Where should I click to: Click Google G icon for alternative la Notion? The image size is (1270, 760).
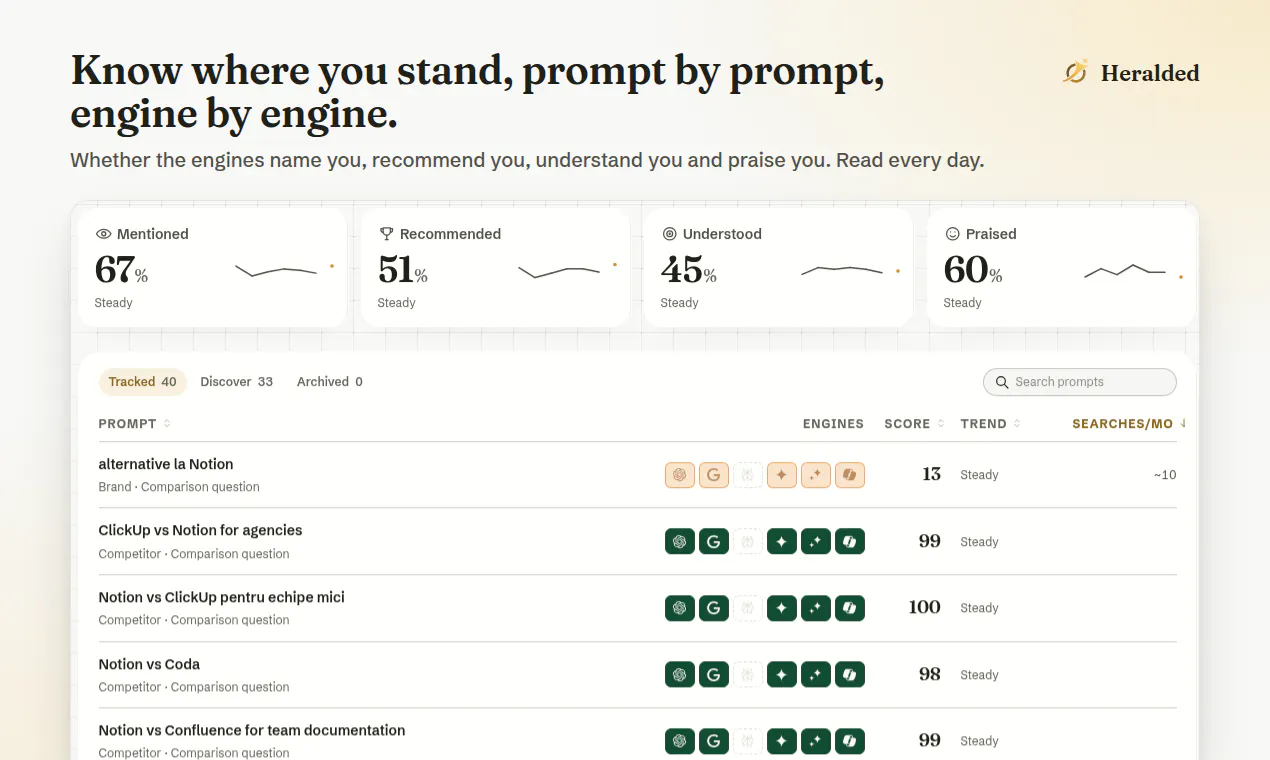point(714,475)
